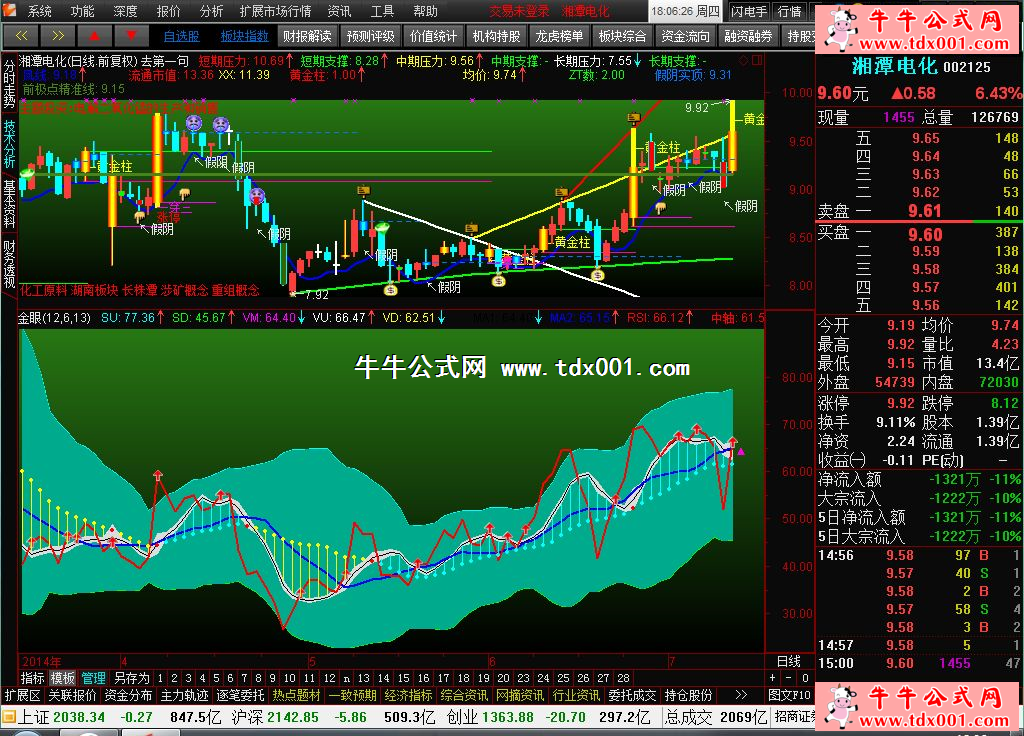Click the 资金流向 toolbar button

tap(685, 36)
